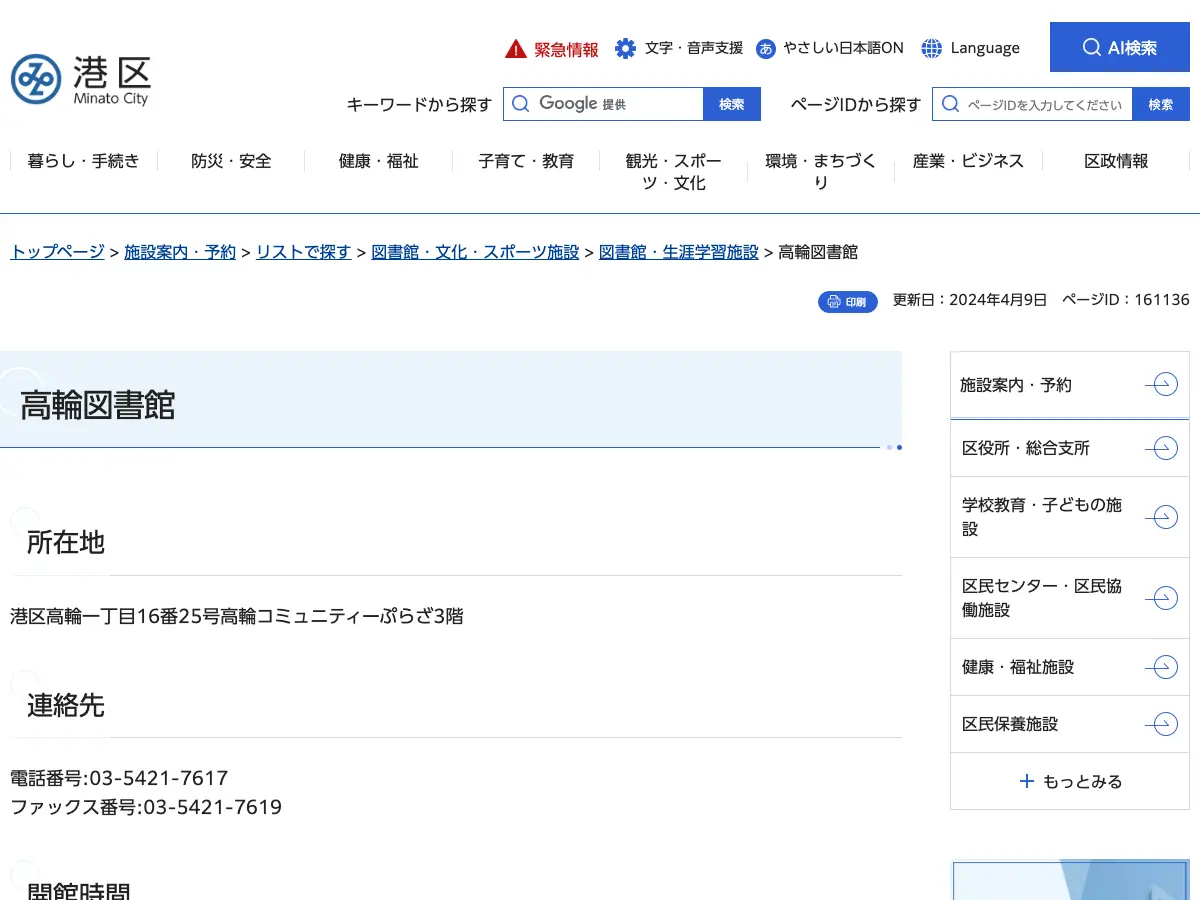1200x900 pixels.
Task: Click the fax number 03-5421-7619
Action: (x=212, y=807)
